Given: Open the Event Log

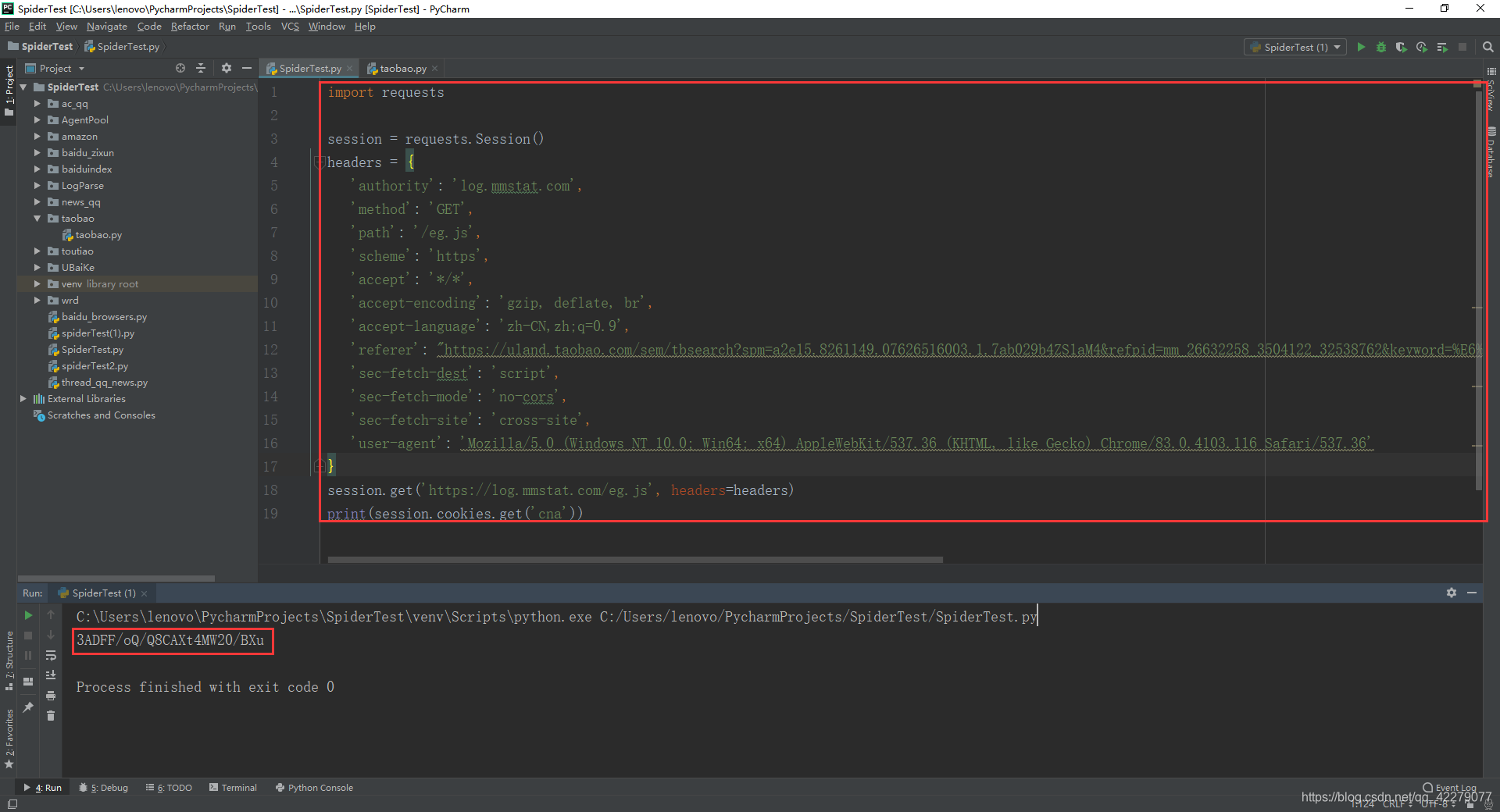Looking at the screenshot, I should point(1450,788).
